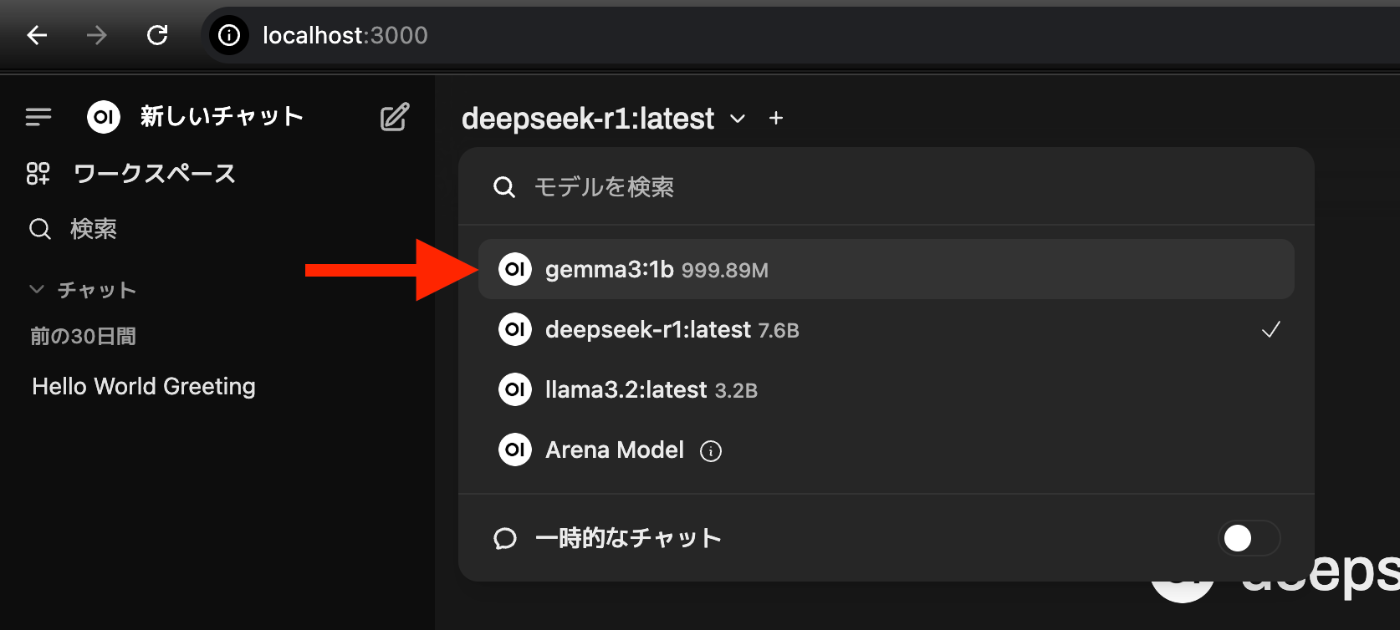View site info icon beside localhost address

coord(229,36)
